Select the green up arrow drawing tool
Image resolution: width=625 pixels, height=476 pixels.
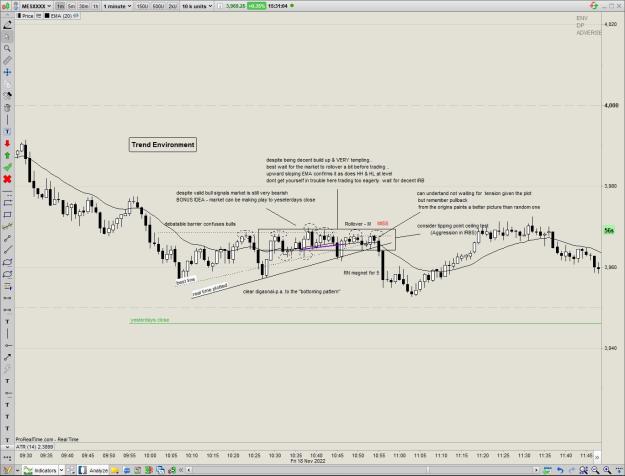7,155
